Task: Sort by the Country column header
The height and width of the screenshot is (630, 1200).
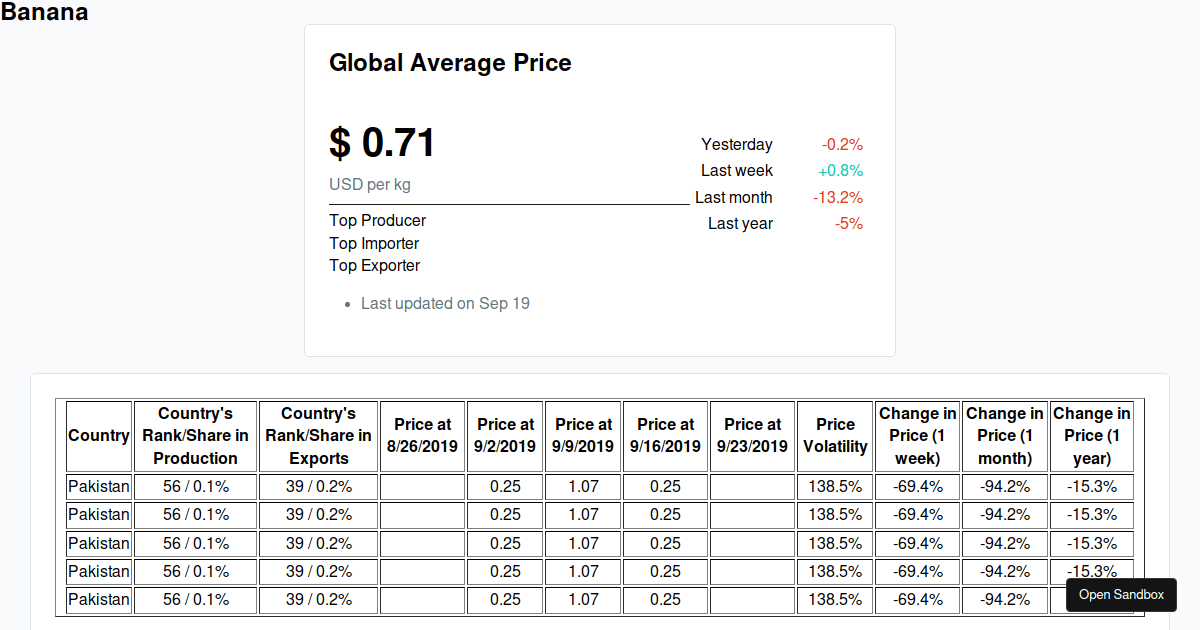Action: pyautogui.click(x=99, y=436)
